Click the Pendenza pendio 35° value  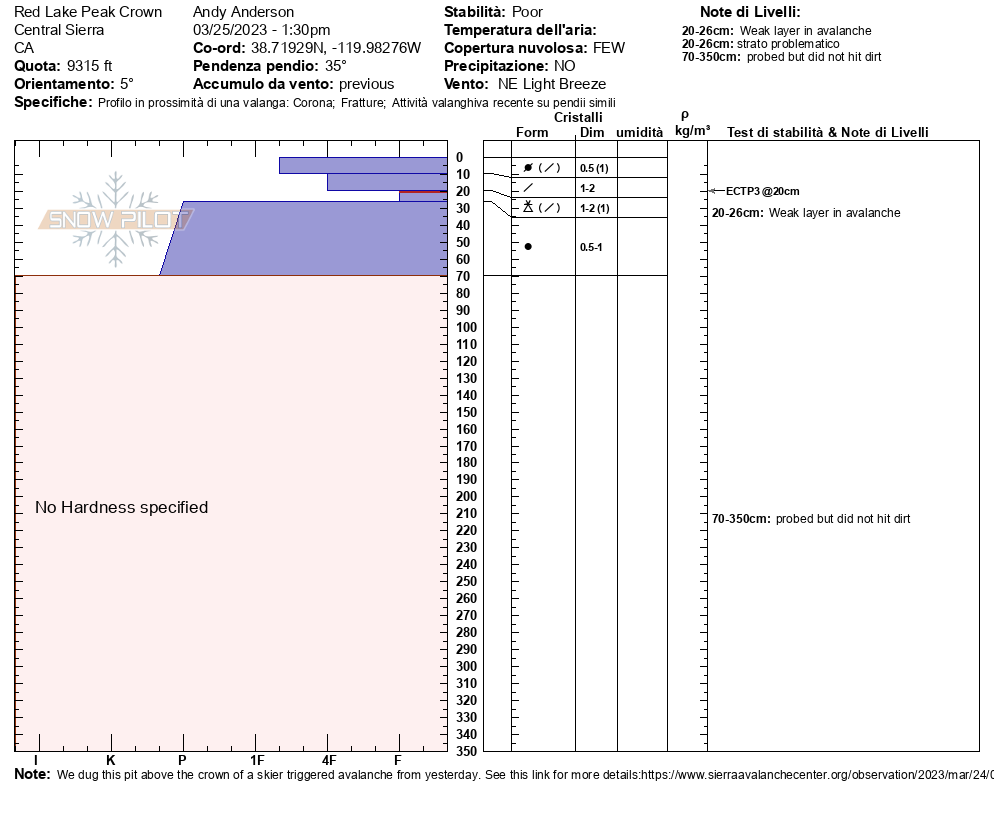(x=336, y=66)
